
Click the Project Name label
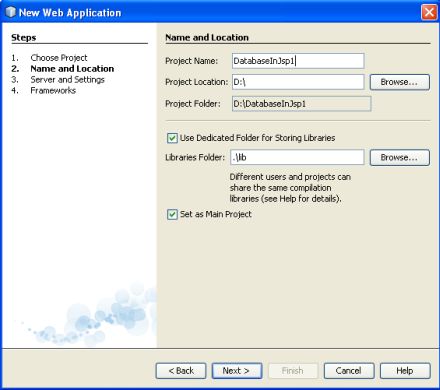192,61
